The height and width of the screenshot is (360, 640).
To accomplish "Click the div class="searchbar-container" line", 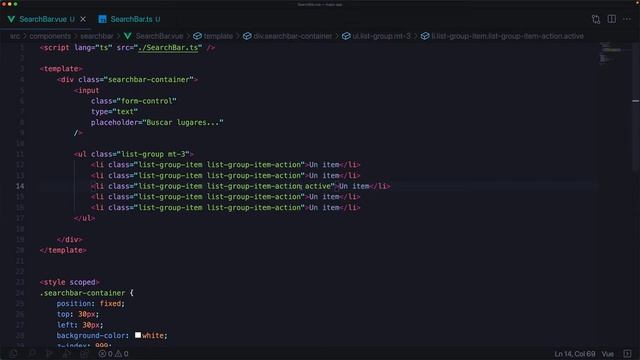I will [127, 80].
